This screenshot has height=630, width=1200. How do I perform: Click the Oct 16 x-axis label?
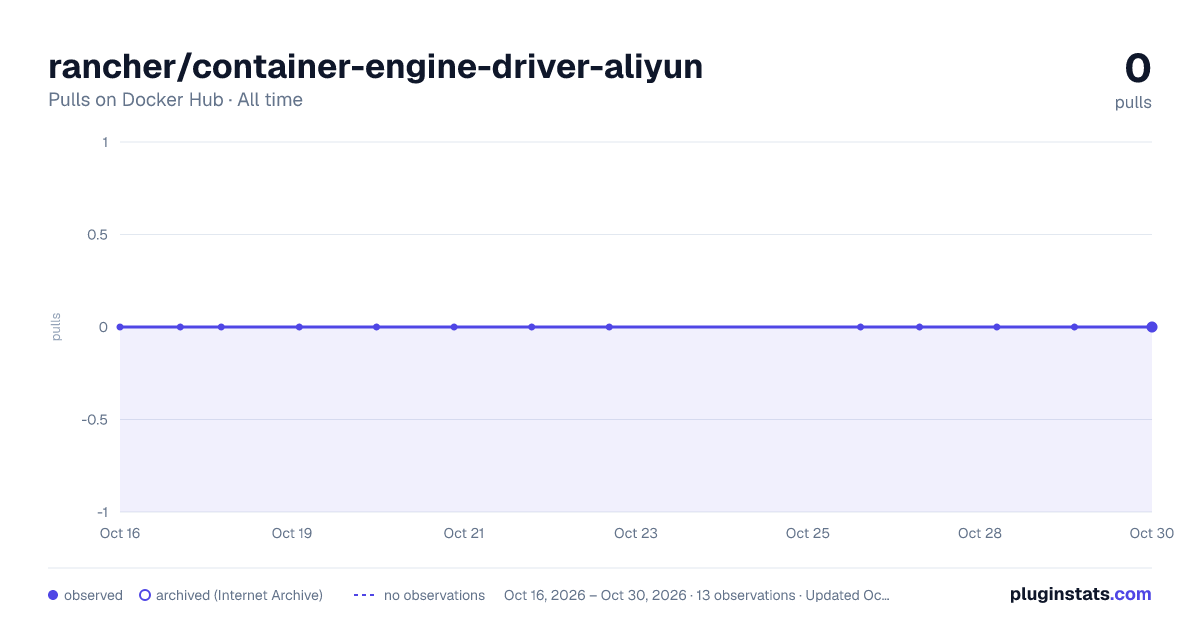[x=120, y=533]
